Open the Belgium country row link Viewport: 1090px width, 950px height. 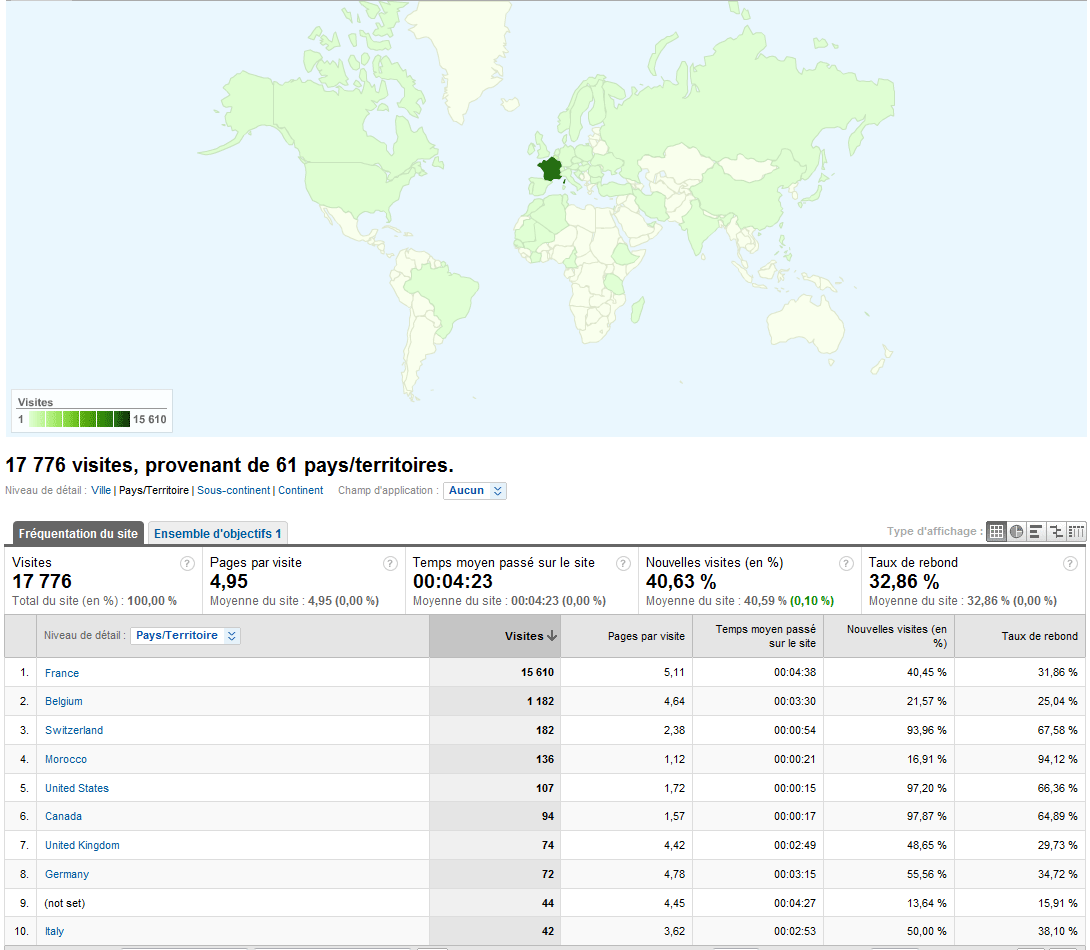64,702
